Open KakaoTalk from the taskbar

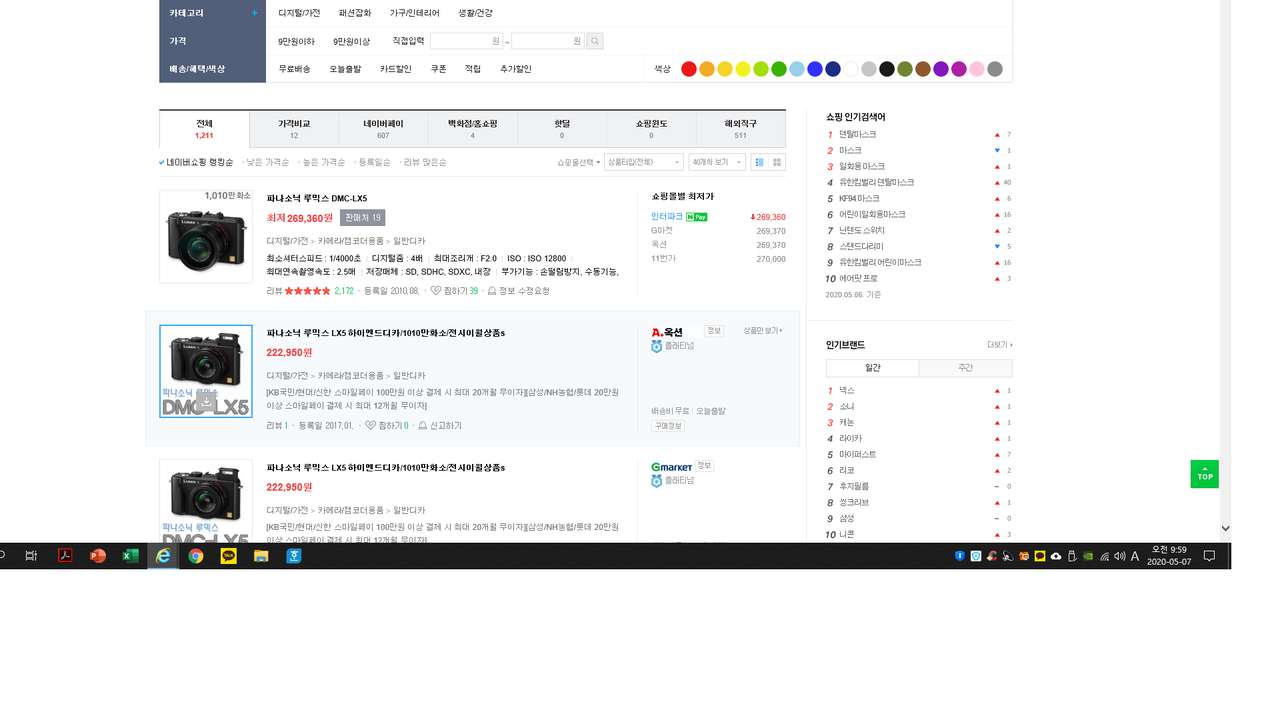[x=229, y=556]
